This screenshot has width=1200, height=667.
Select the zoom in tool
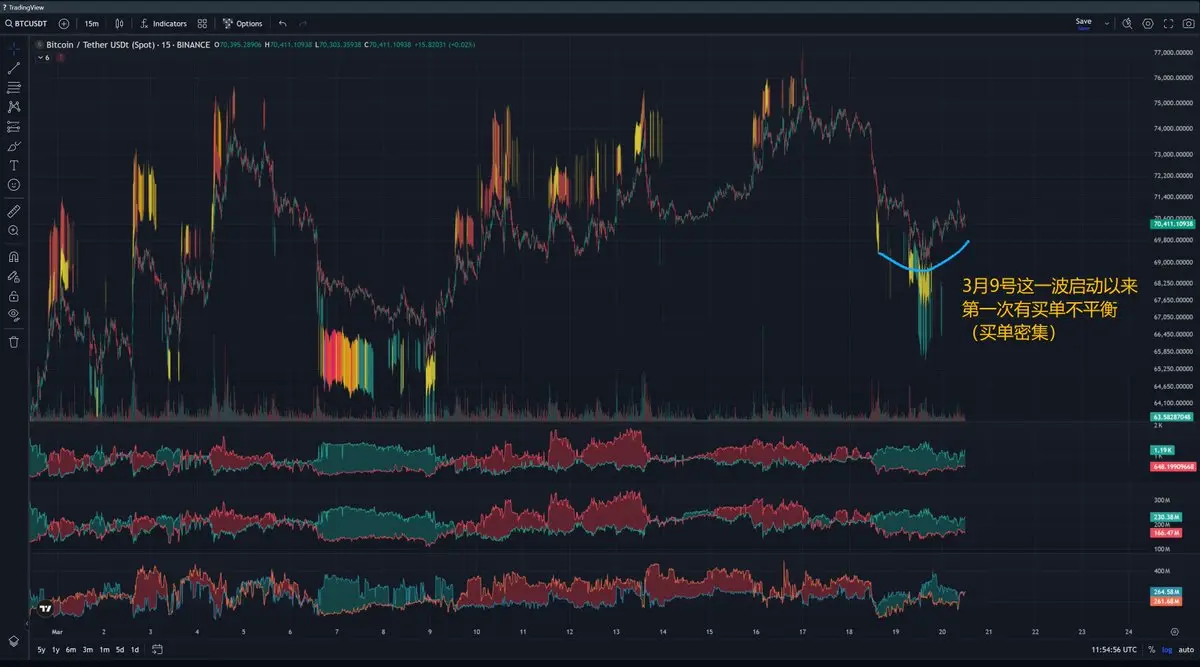[14, 230]
